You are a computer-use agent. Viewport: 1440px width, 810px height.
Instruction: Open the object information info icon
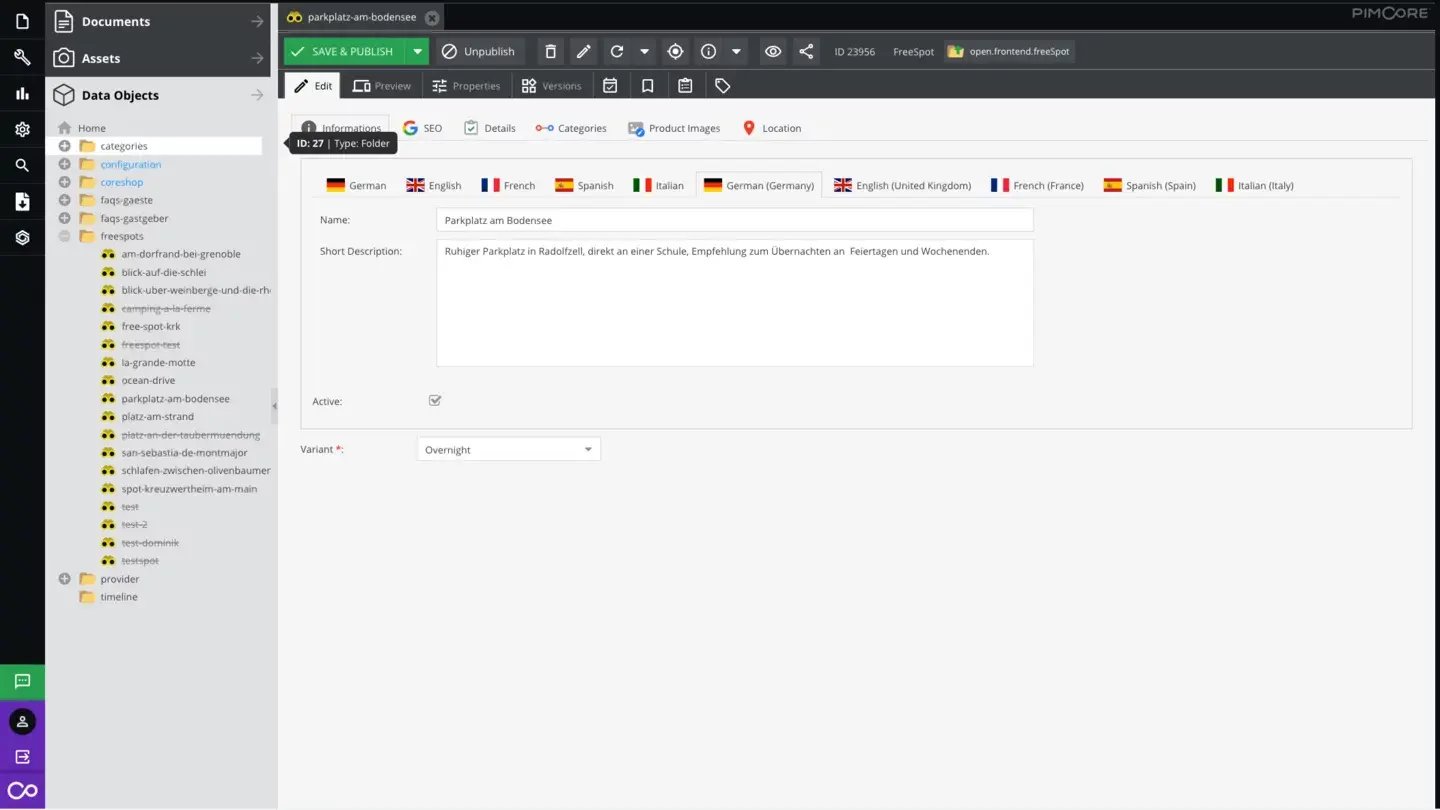pyautogui.click(x=708, y=51)
